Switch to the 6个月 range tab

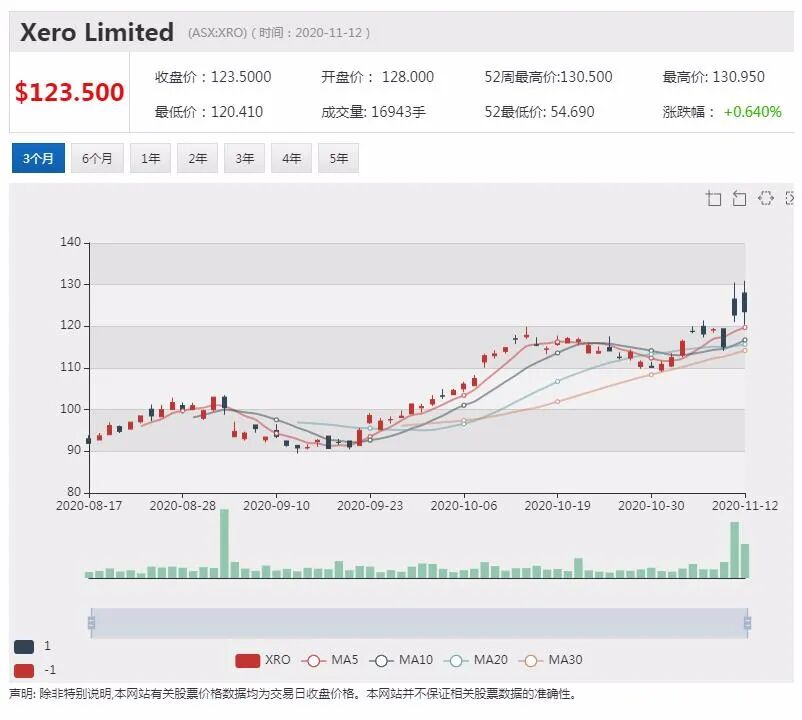pos(97,158)
